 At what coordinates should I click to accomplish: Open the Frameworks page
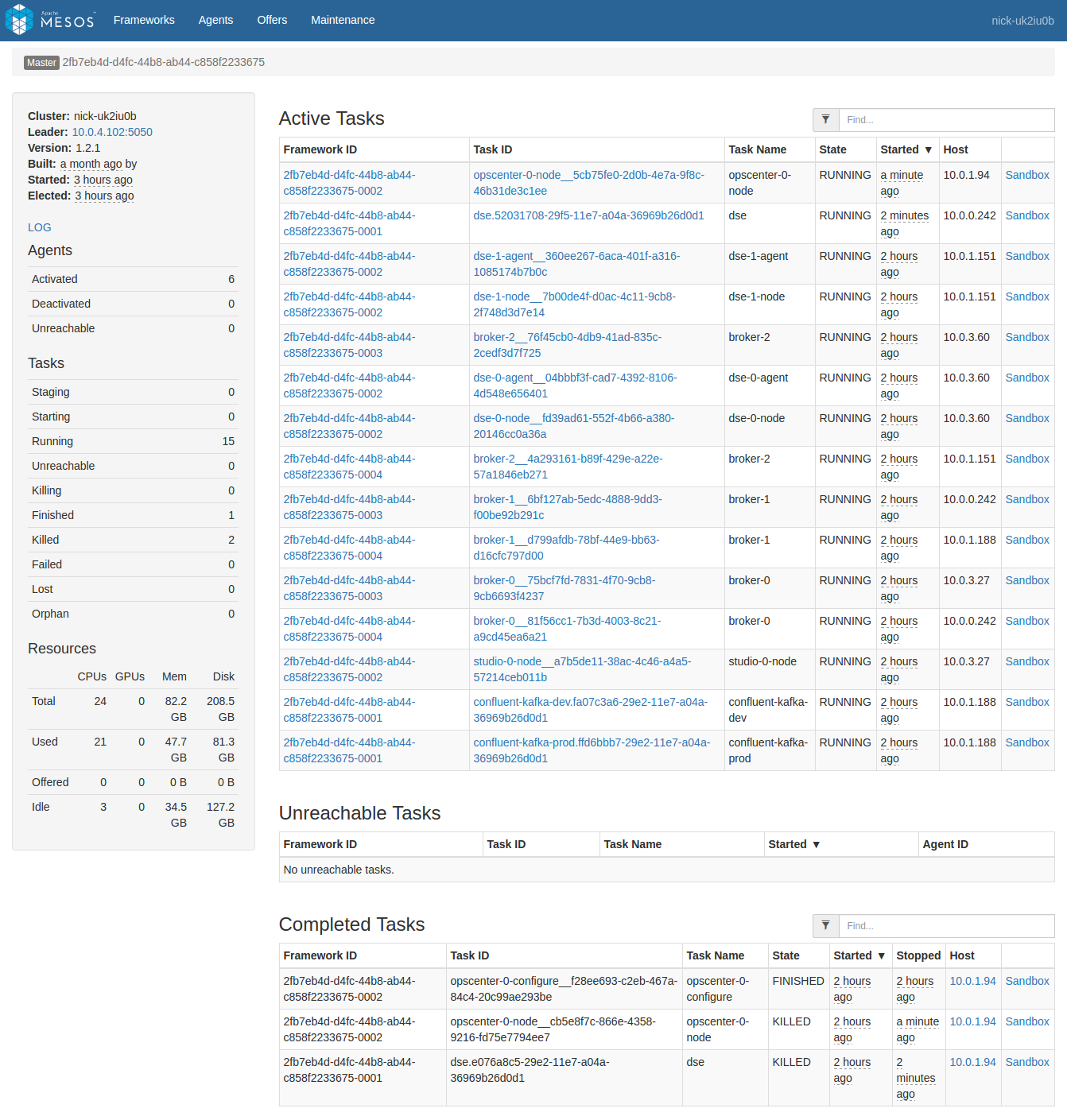tap(144, 20)
